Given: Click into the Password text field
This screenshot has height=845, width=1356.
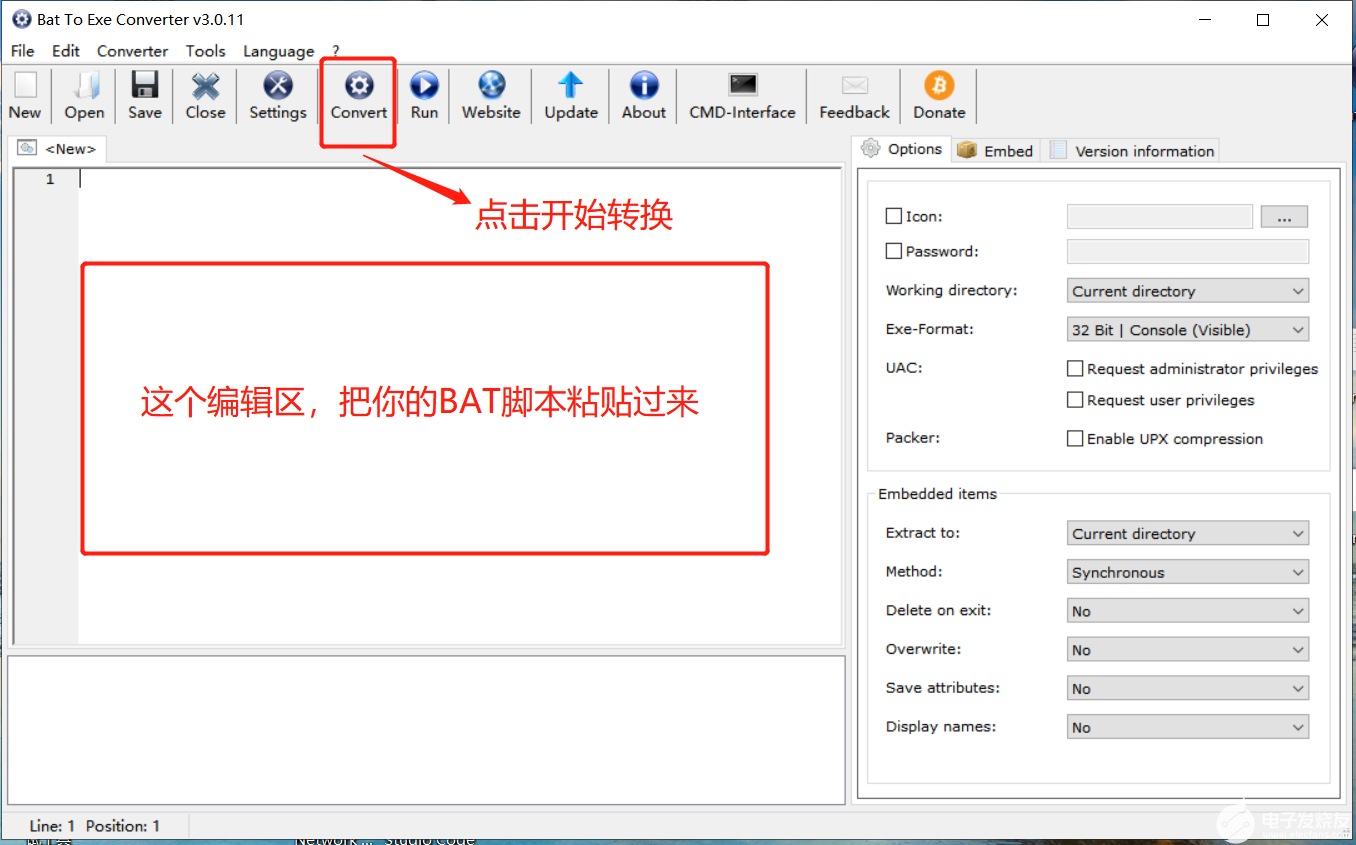Looking at the screenshot, I should (x=1188, y=251).
